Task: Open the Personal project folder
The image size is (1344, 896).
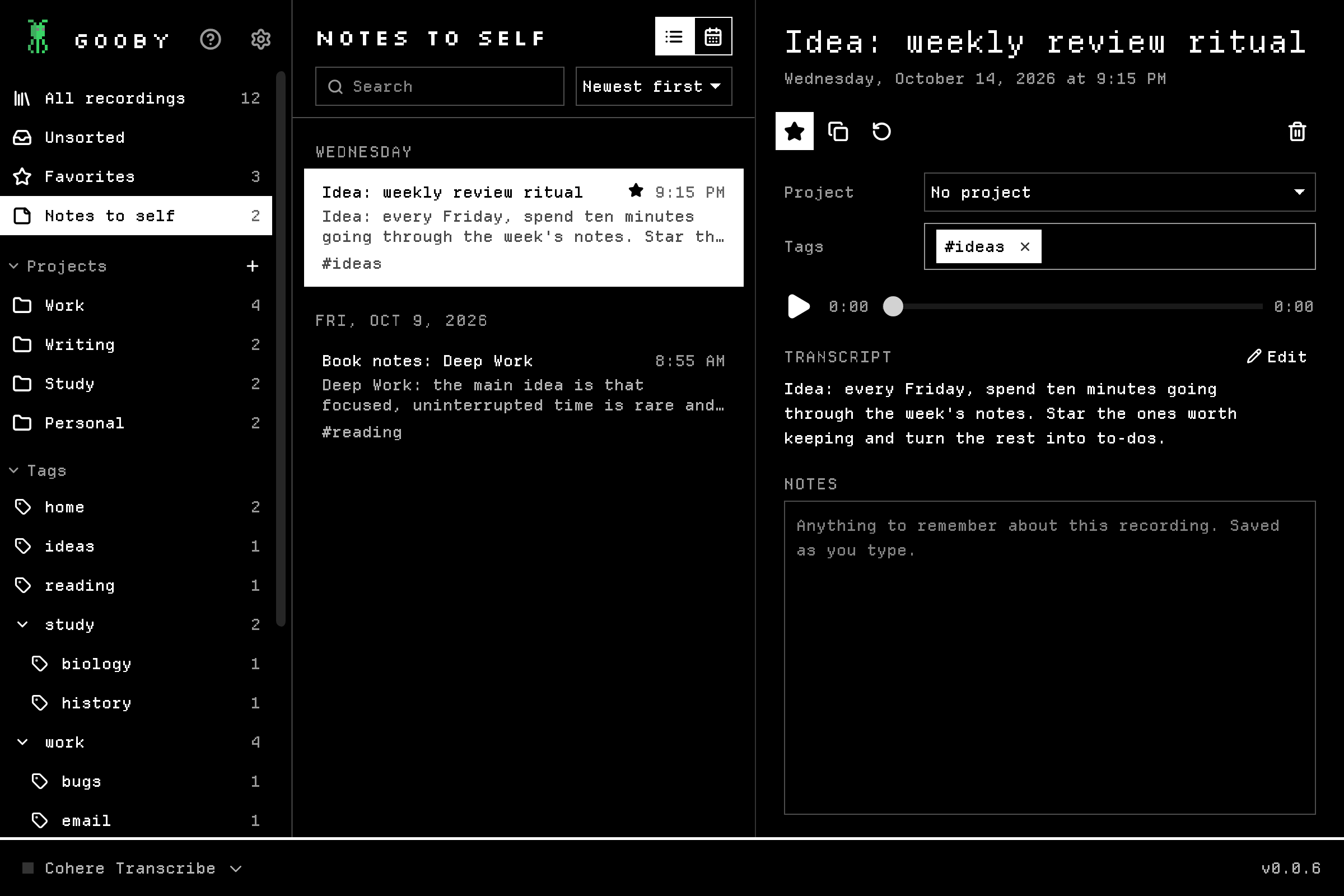Action: [x=136, y=423]
